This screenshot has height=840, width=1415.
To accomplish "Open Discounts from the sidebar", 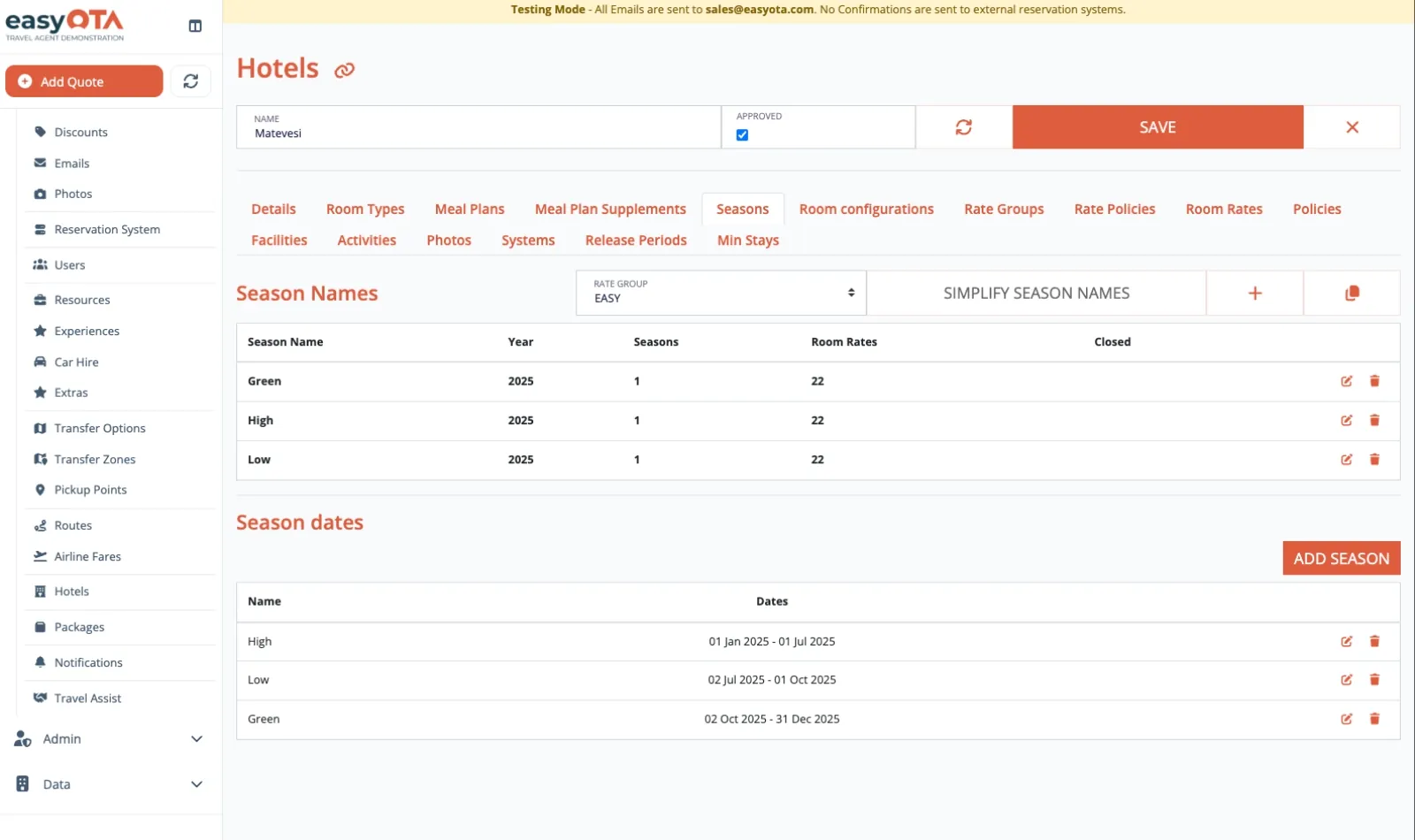I will (x=80, y=132).
